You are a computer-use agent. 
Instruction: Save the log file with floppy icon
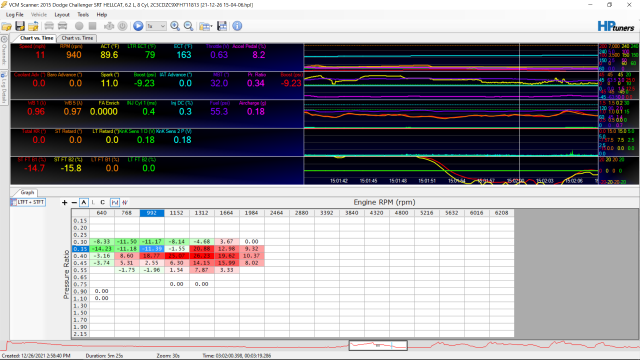pyautogui.click(x=20, y=26)
